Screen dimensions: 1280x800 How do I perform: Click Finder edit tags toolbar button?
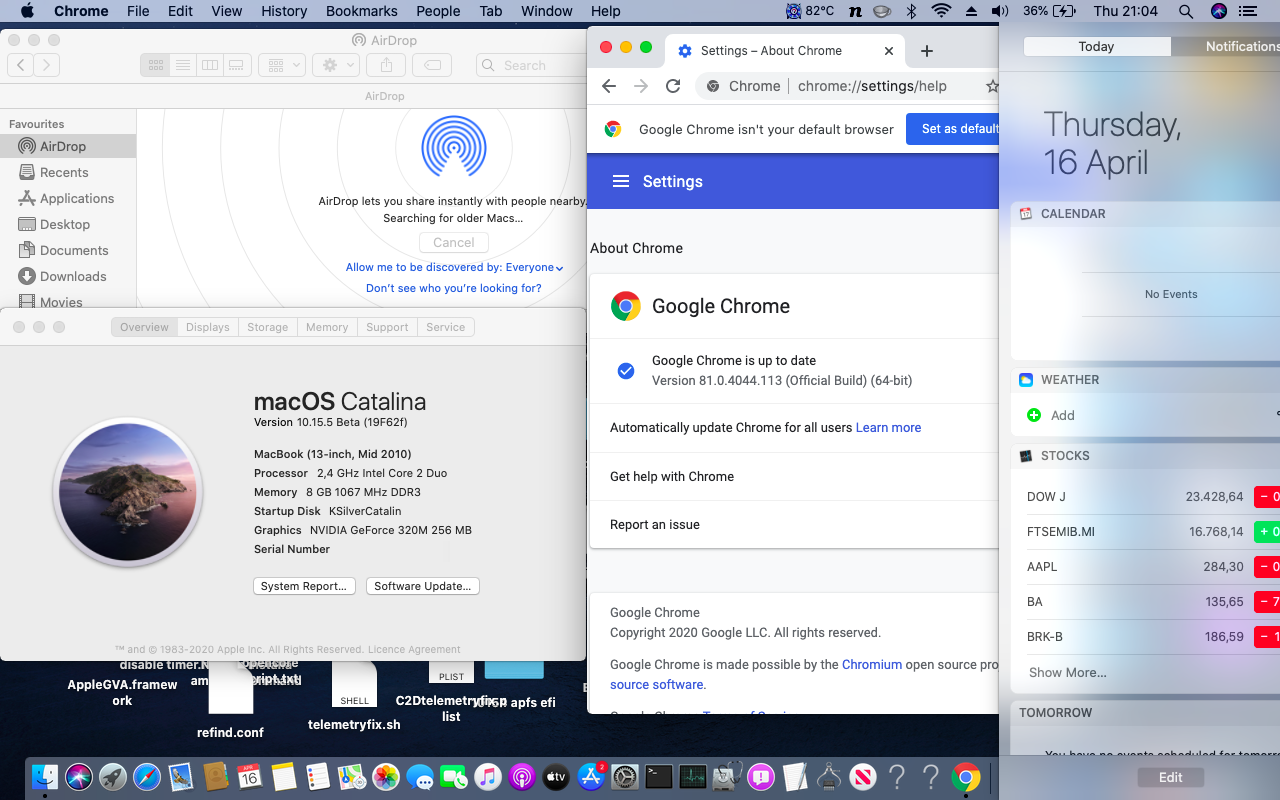(432, 65)
